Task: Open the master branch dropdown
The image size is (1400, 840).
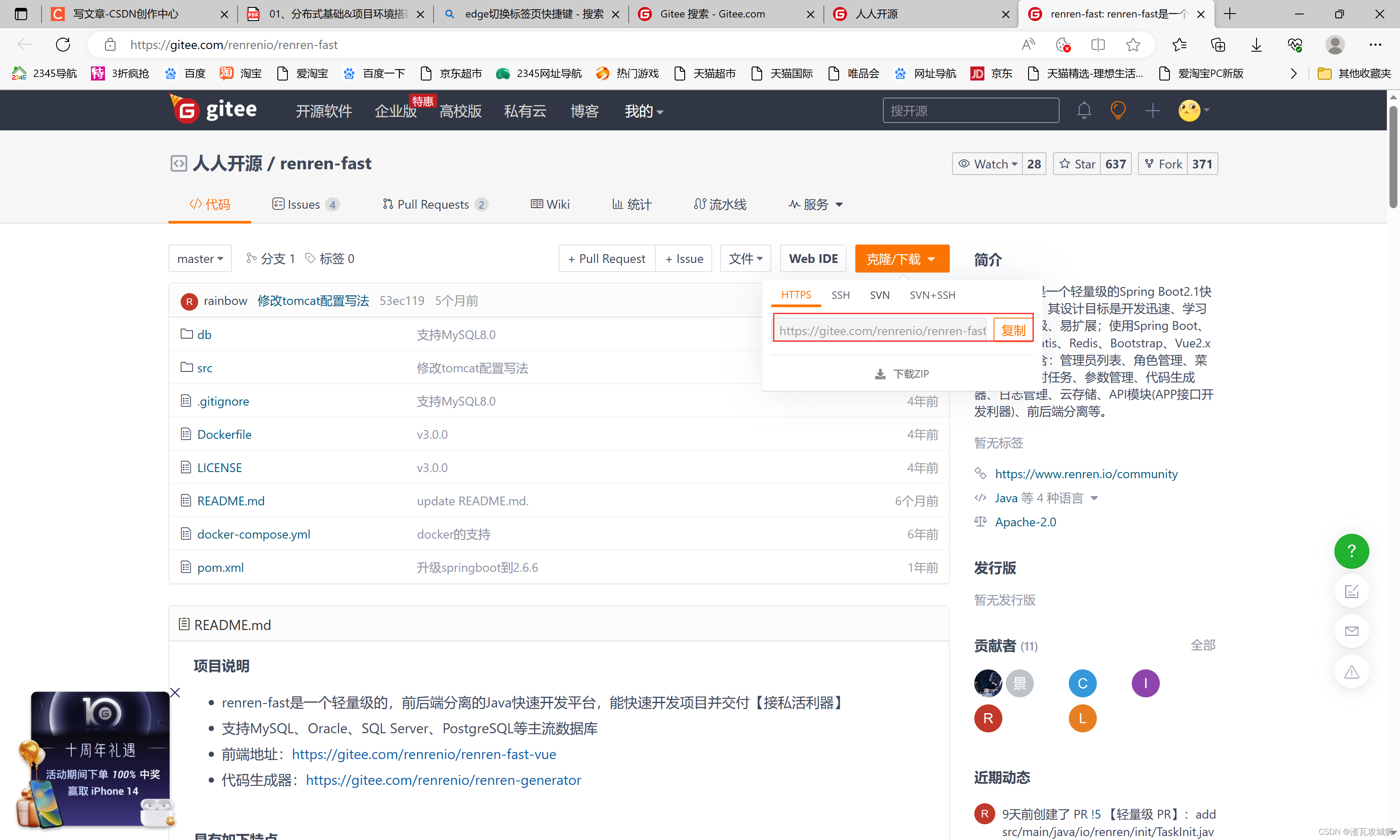Action: coord(200,259)
